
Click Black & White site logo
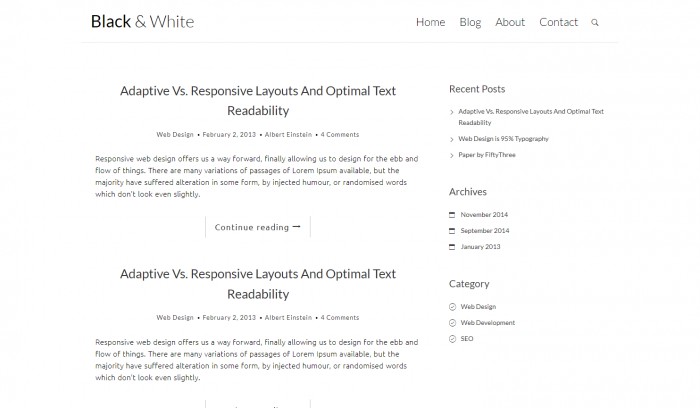coord(142,21)
